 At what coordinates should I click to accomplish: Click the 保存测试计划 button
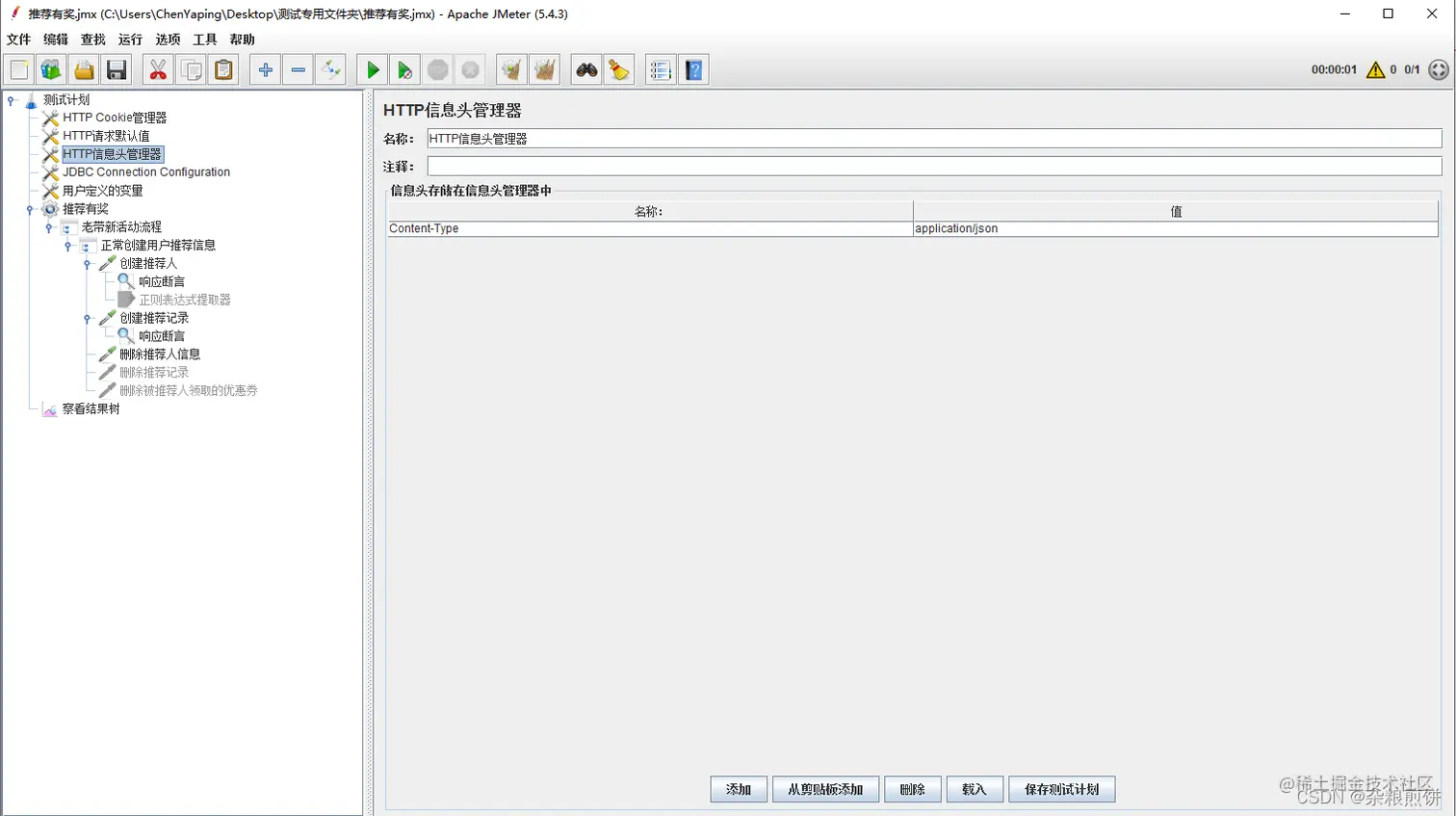[1062, 789]
